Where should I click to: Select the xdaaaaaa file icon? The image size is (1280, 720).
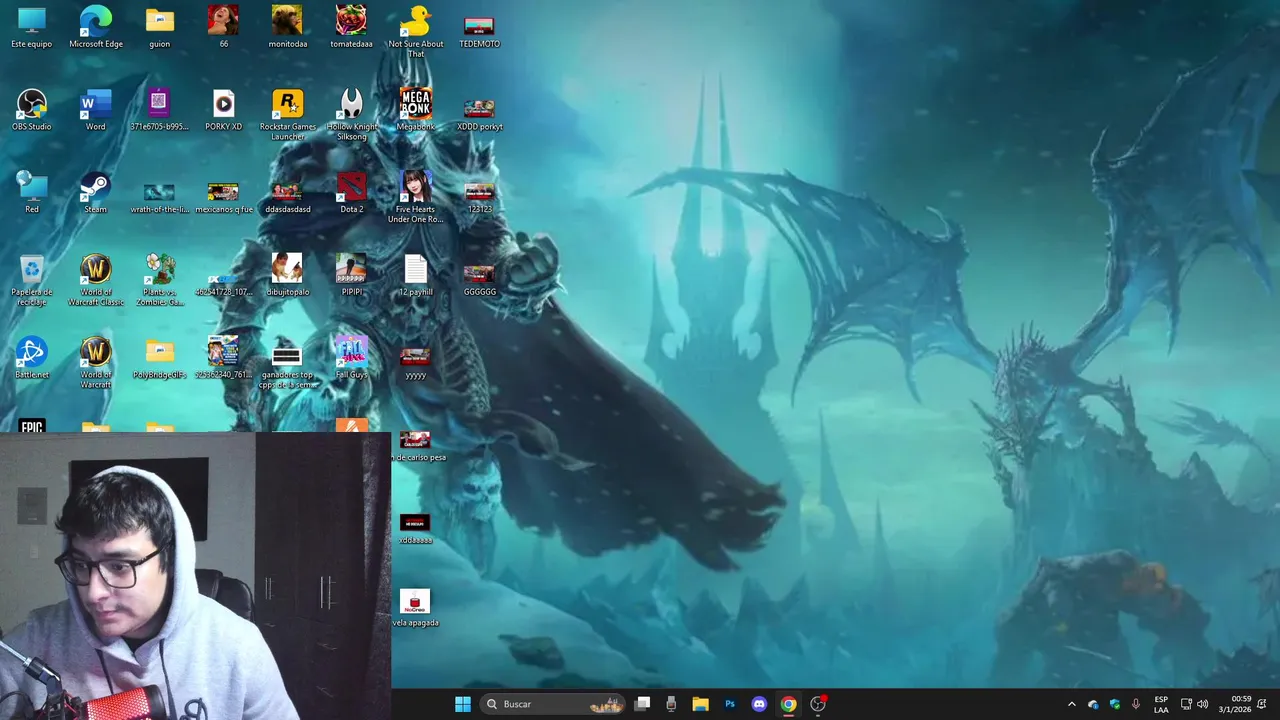pos(415,528)
